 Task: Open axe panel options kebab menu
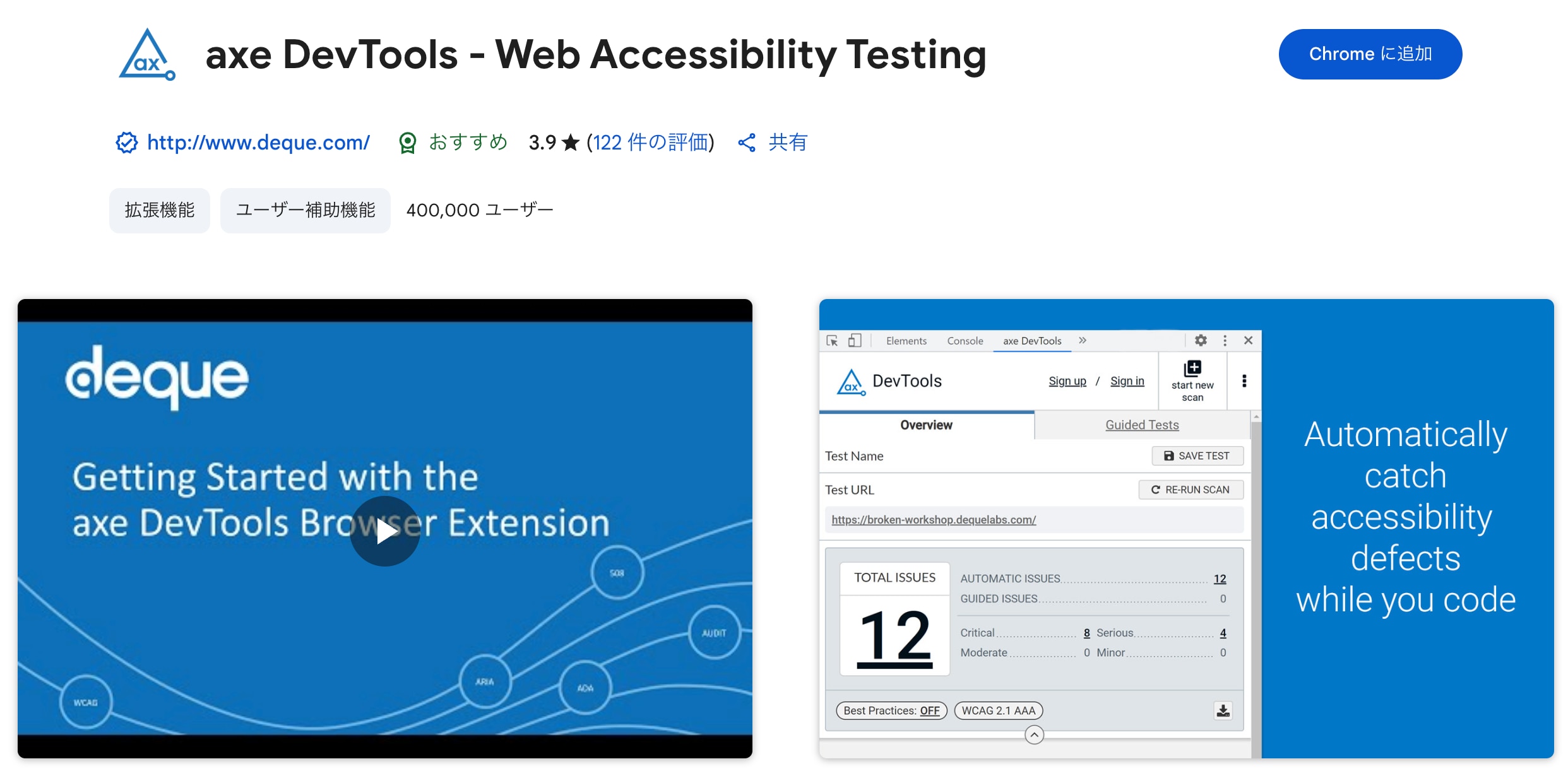tap(1244, 381)
